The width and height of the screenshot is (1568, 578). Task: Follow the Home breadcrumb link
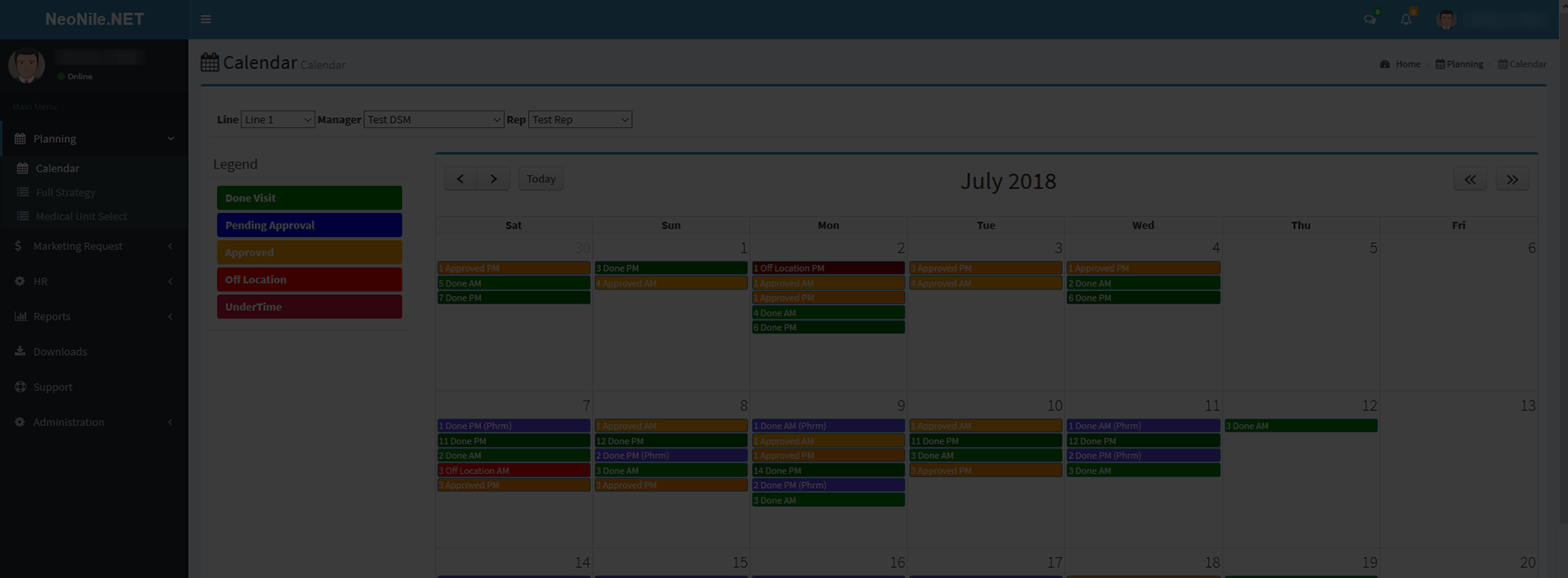tap(1407, 64)
